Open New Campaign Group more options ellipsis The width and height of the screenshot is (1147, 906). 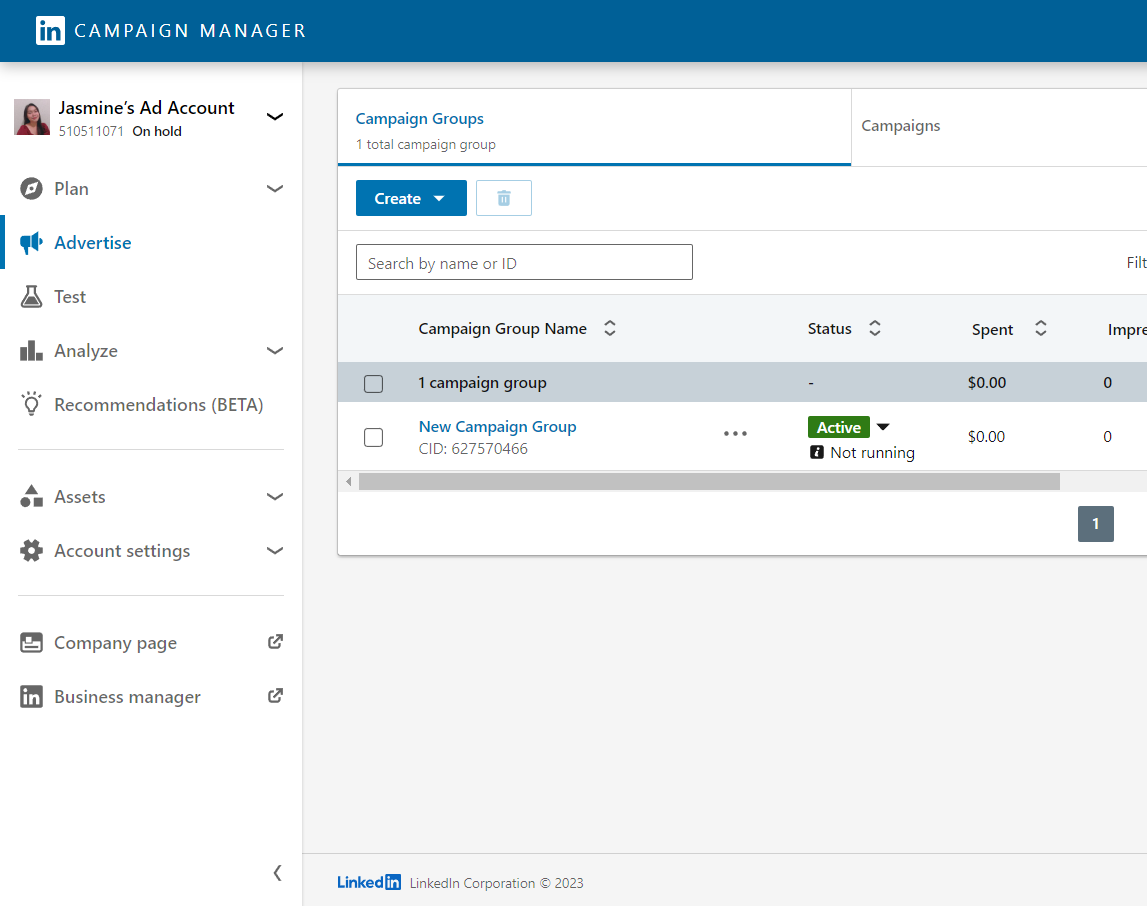coord(735,434)
